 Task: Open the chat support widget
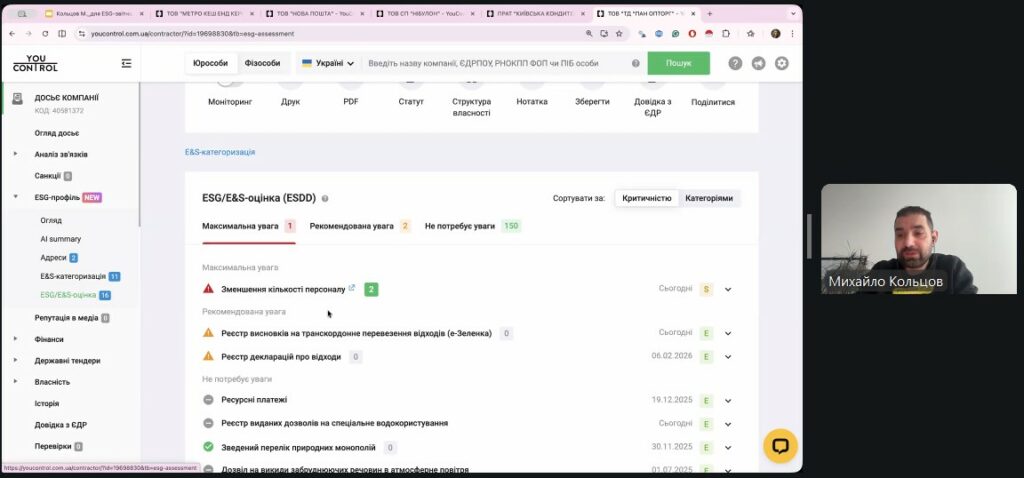pyautogui.click(x=780, y=446)
